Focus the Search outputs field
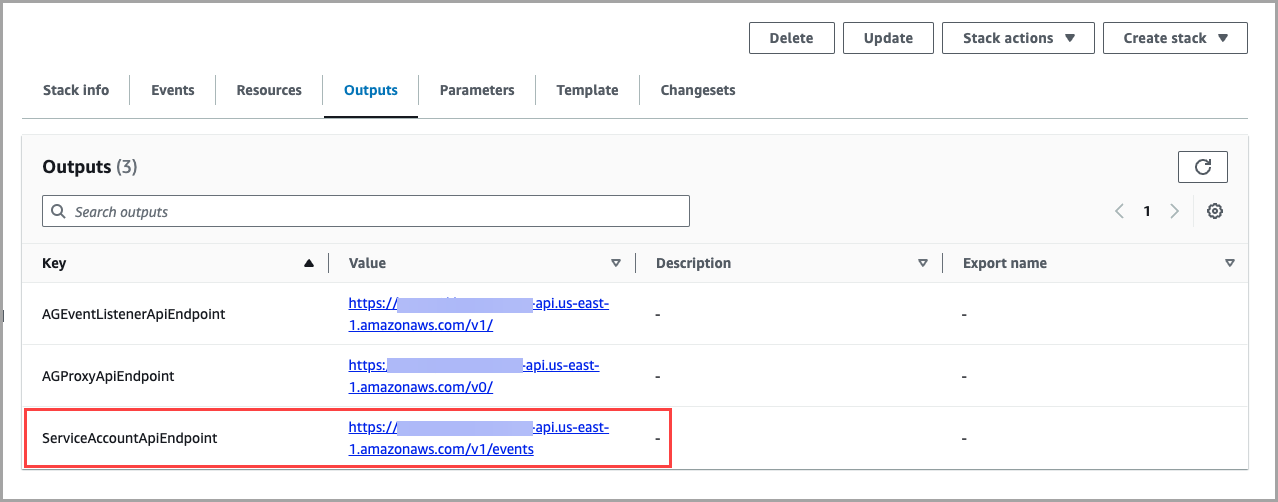 [366, 212]
